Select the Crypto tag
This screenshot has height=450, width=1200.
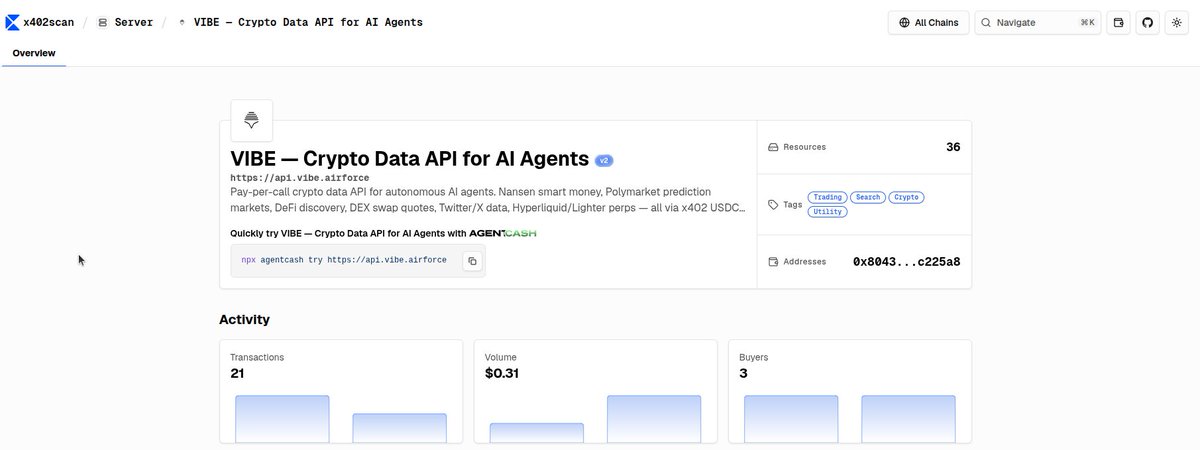(x=906, y=197)
